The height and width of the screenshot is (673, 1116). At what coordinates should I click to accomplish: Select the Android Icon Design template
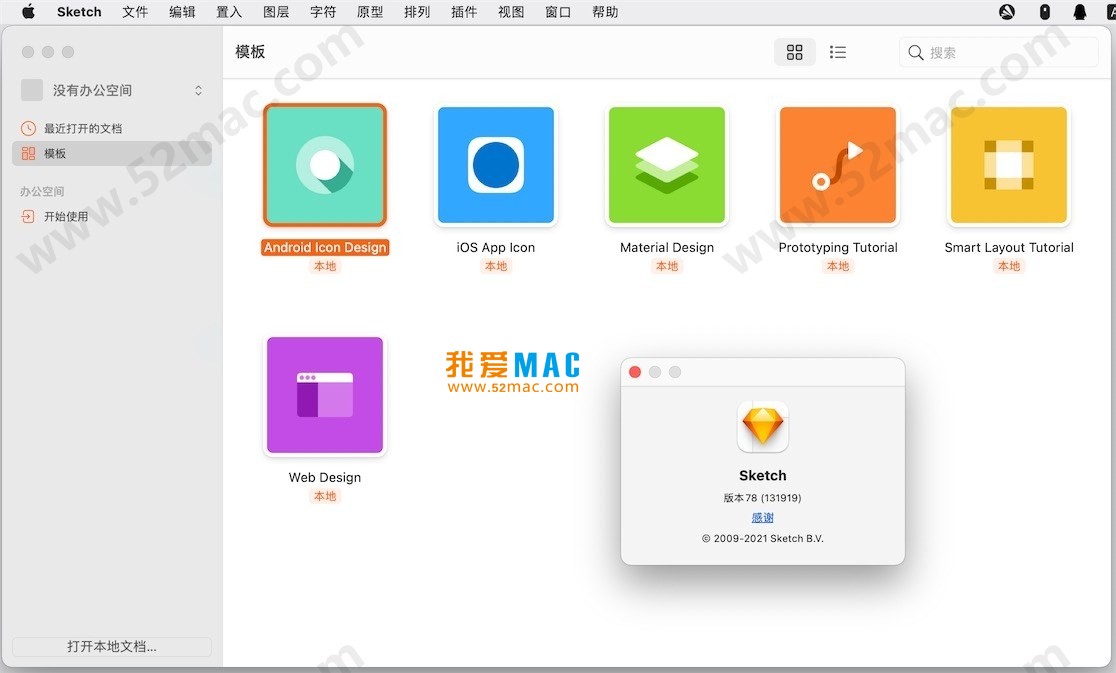pos(324,165)
